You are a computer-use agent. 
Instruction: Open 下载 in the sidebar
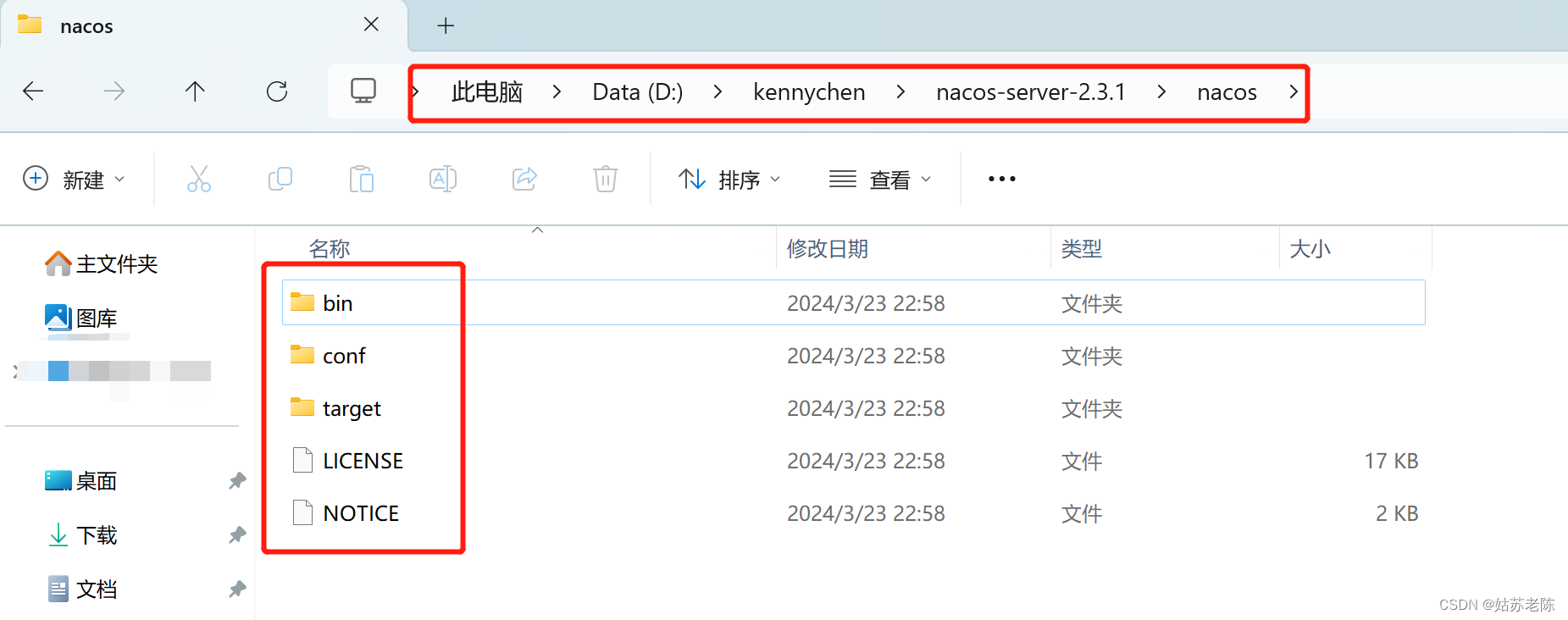point(82,534)
